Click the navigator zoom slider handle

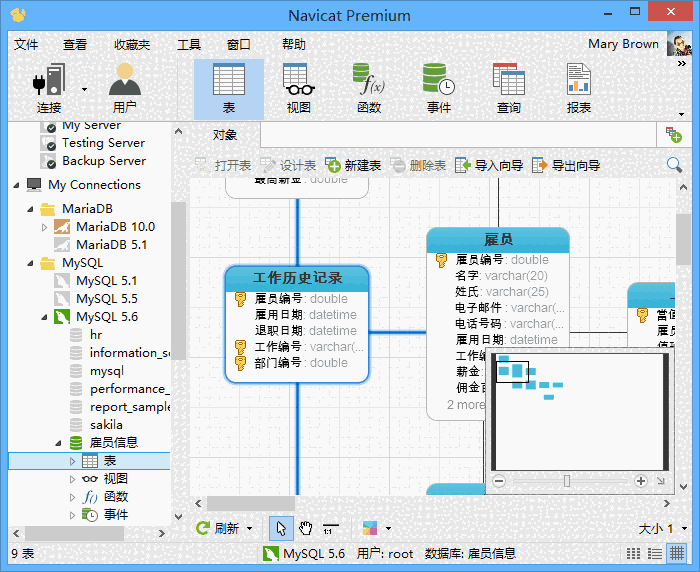(567, 481)
